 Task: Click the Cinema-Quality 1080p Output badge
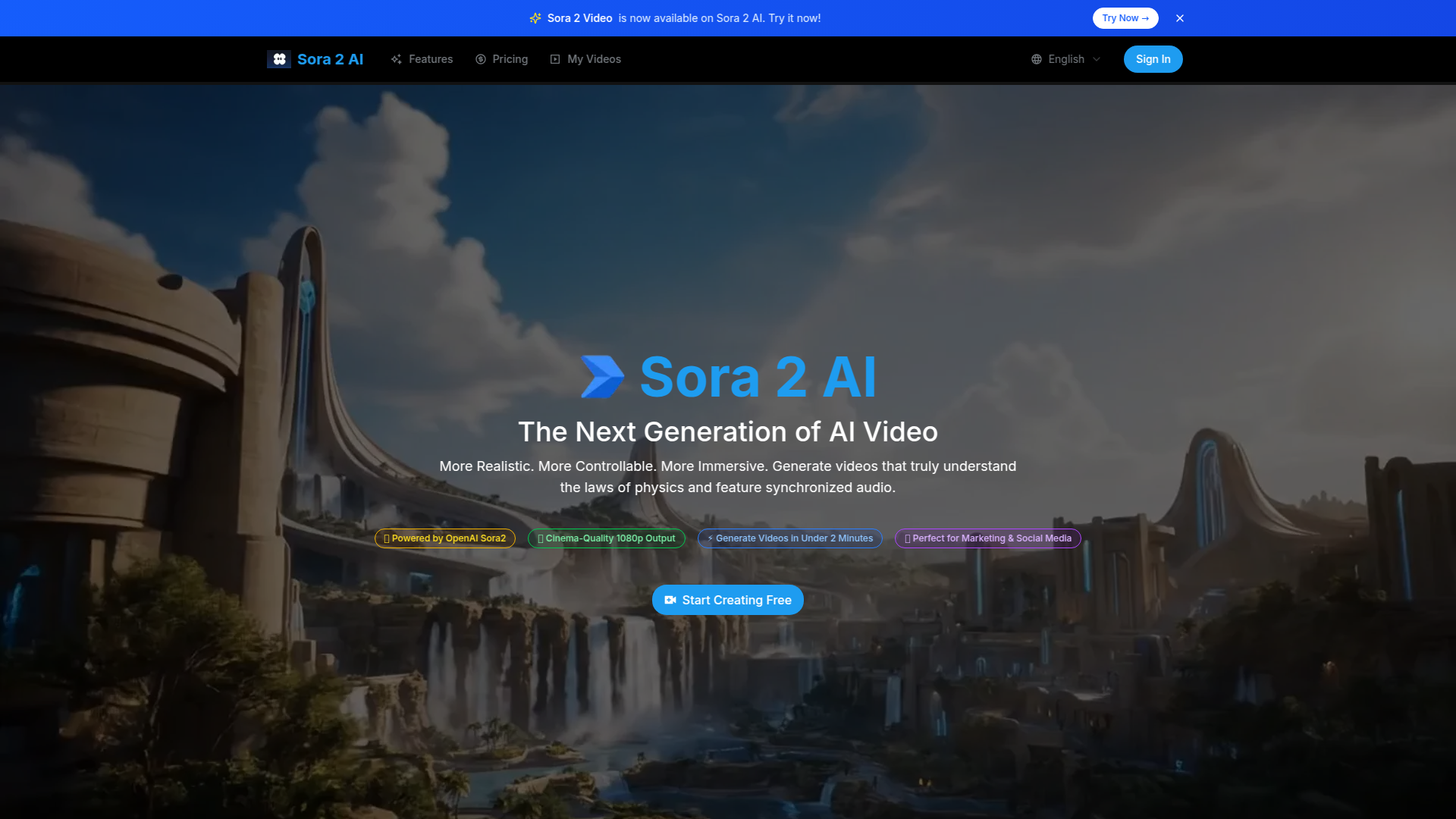(606, 538)
